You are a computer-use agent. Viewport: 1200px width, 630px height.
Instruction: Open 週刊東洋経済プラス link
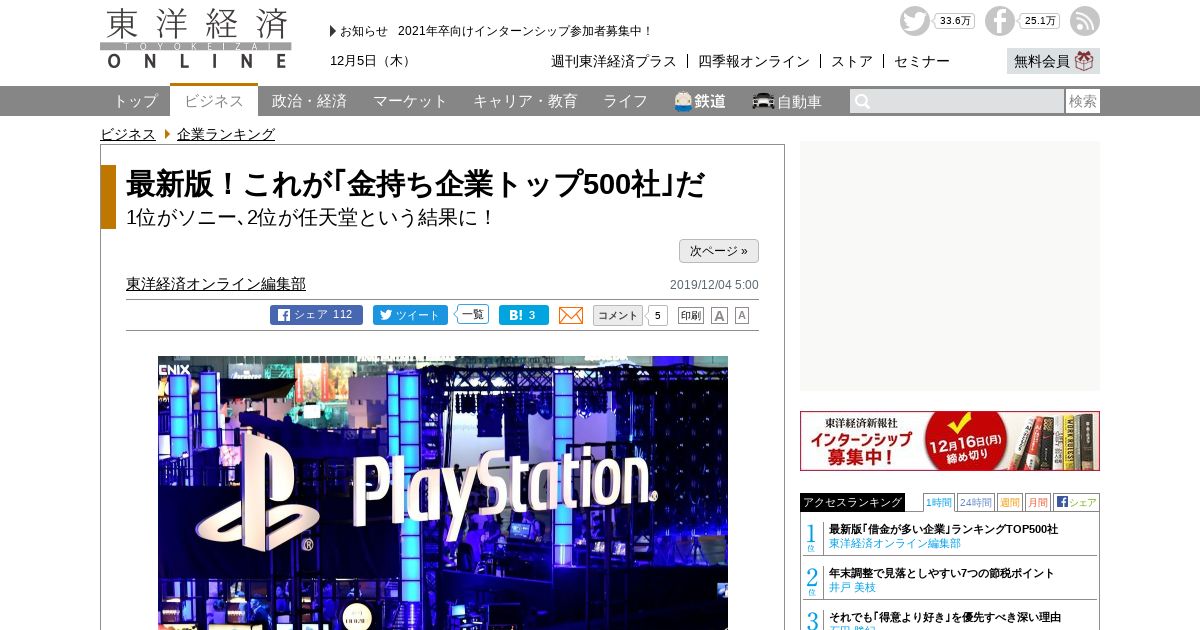[614, 61]
